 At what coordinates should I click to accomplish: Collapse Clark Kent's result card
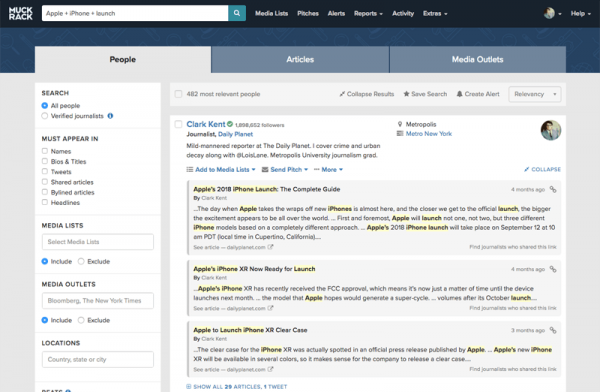click(x=542, y=169)
